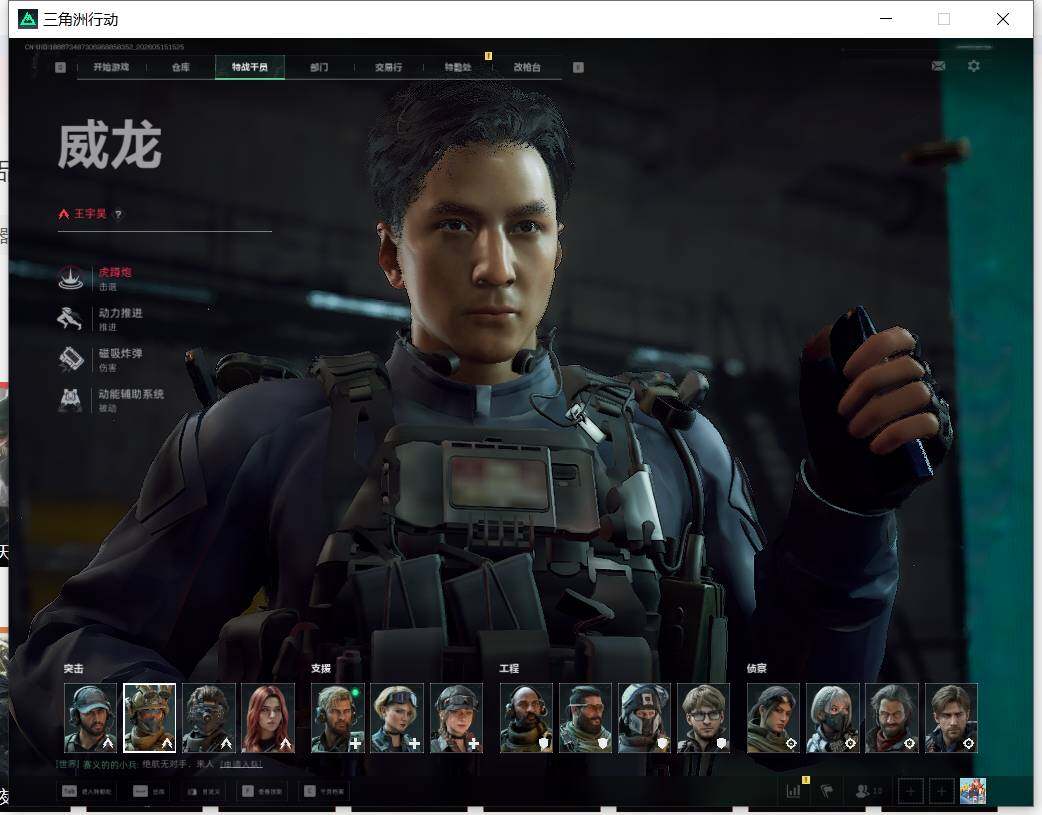Click the previous-tab key icon left of 开始游戏
The width and height of the screenshot is (1042, 815).
pos(60,67)
